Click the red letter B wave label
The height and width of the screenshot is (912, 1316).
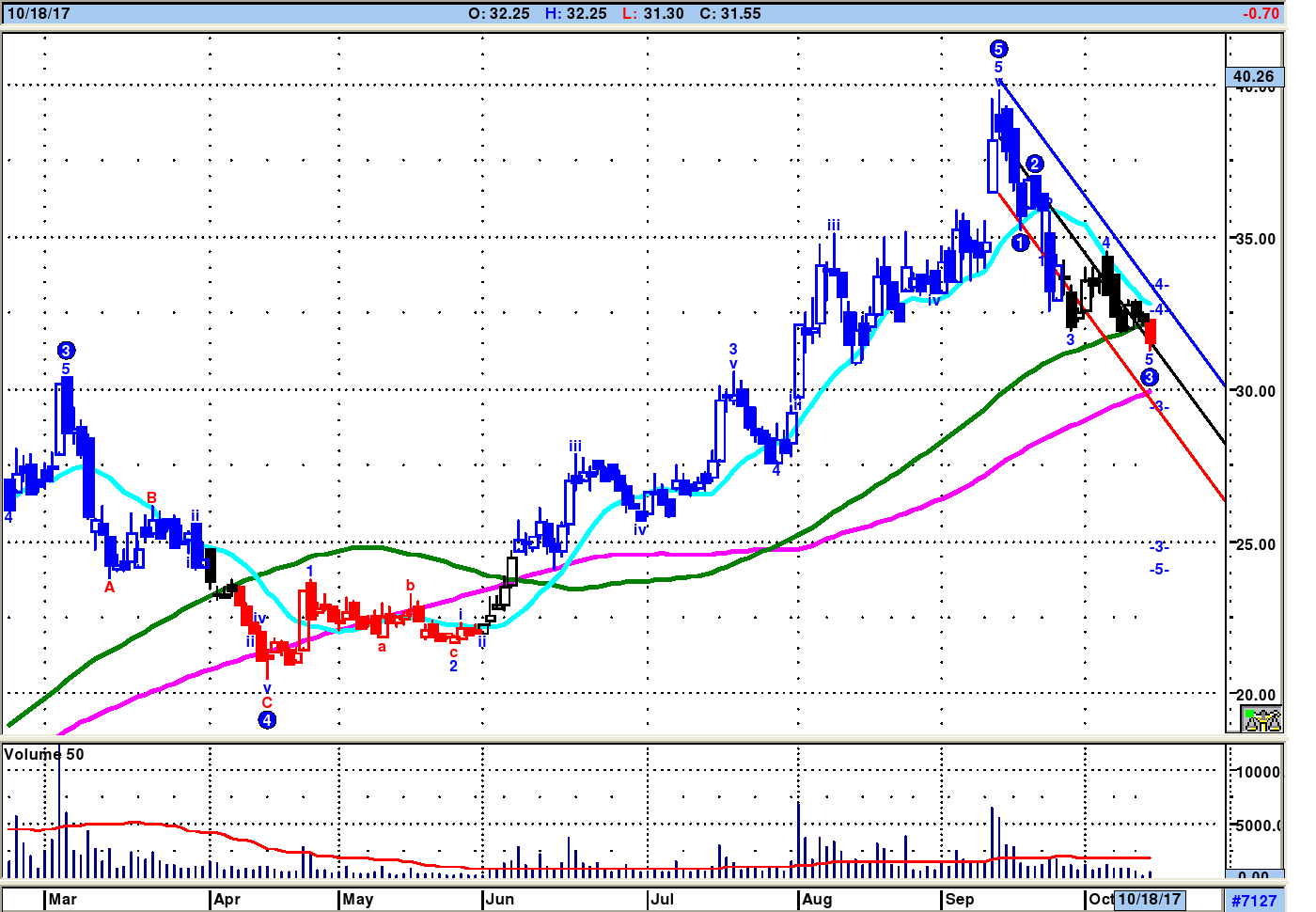point(151,498)
